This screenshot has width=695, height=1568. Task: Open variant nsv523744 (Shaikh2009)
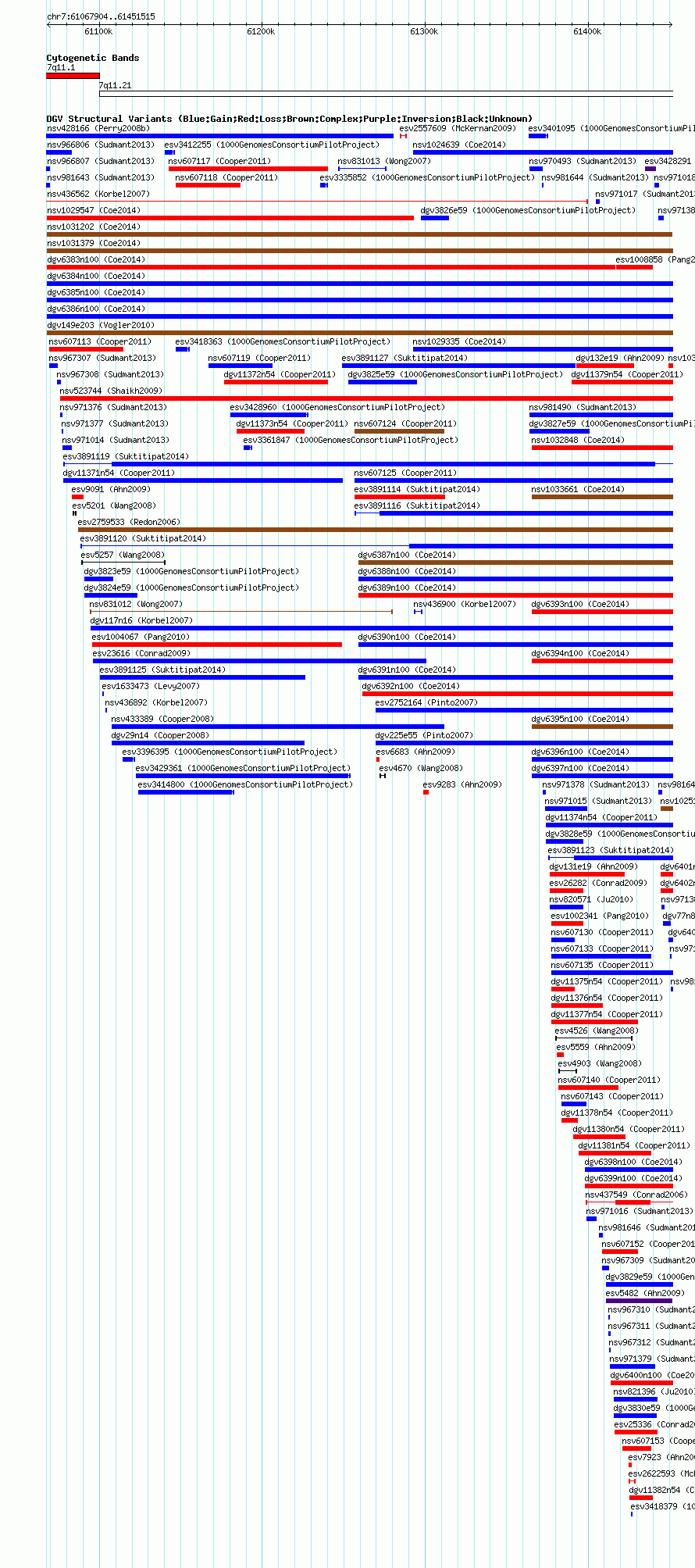coord(111,391)
